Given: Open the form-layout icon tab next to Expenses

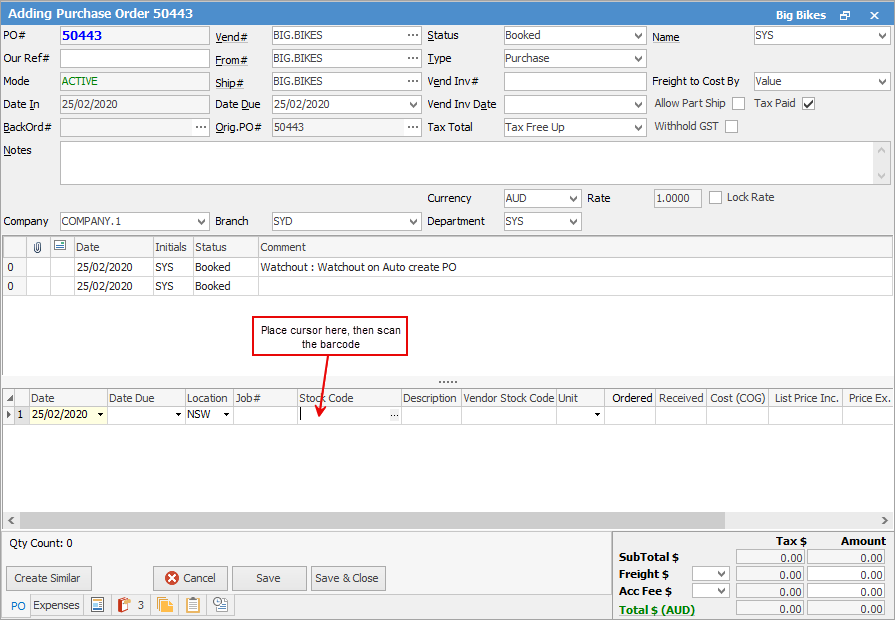Looking at the screenshot, I should pos(97,605).
